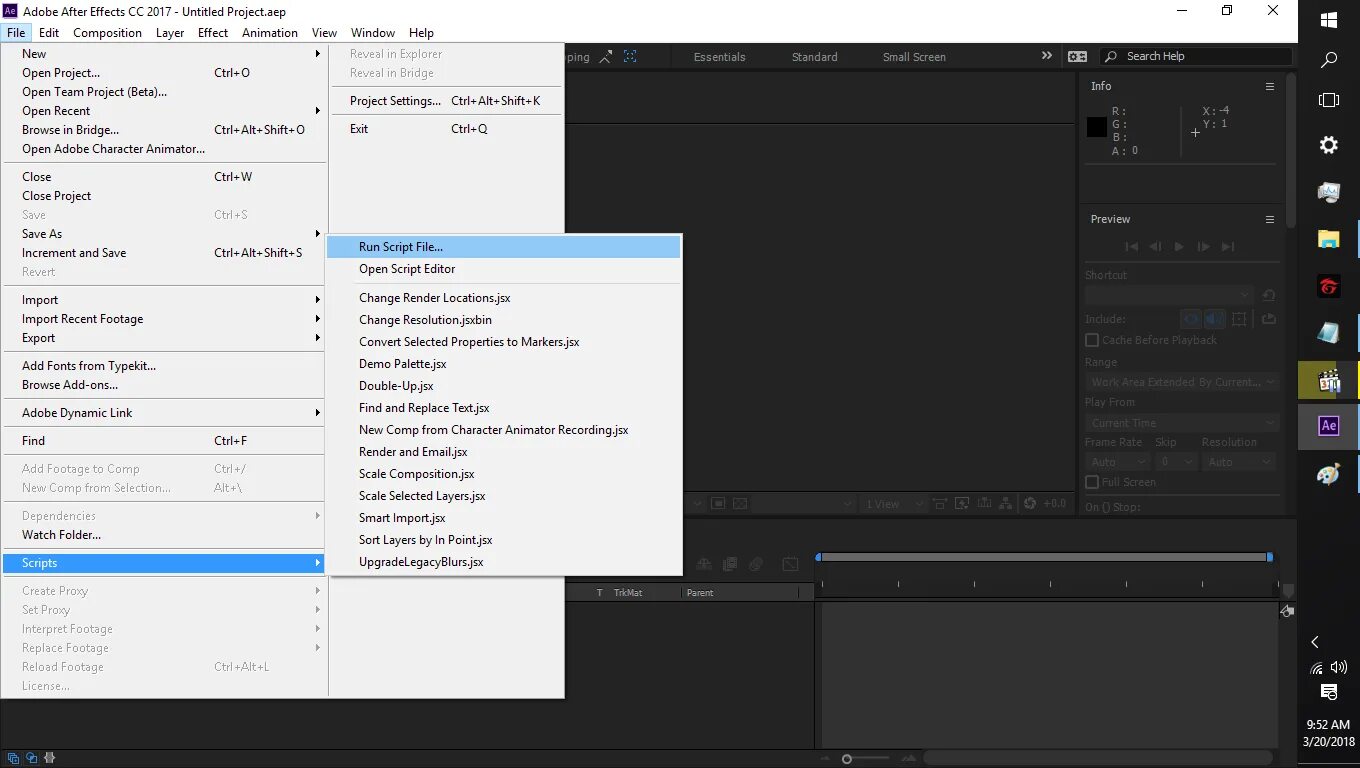Choose Close Project
The width and height of the screenshot is (1360, 768).
tap(164, 196)
